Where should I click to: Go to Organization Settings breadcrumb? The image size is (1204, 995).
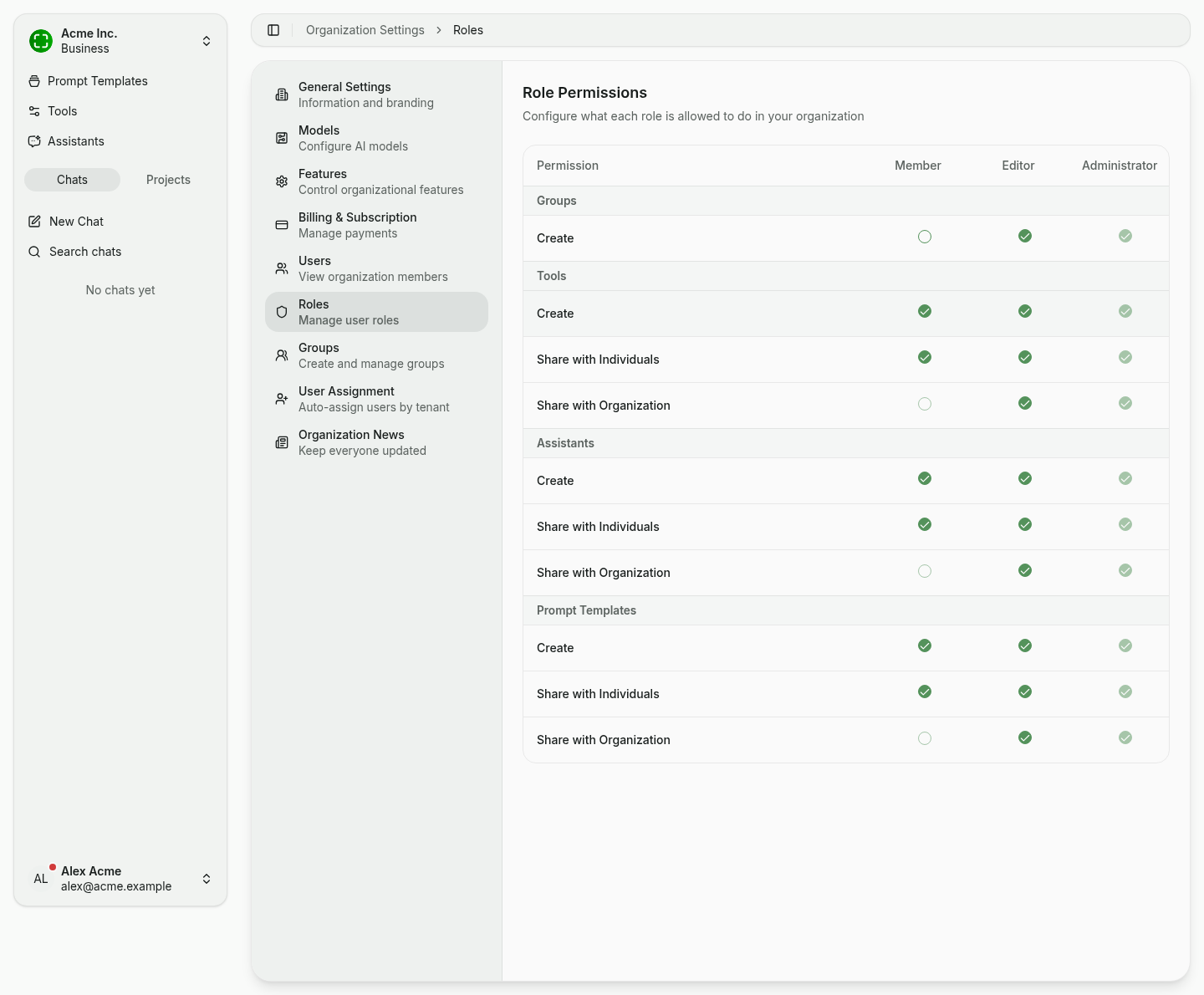click(365, 30)
